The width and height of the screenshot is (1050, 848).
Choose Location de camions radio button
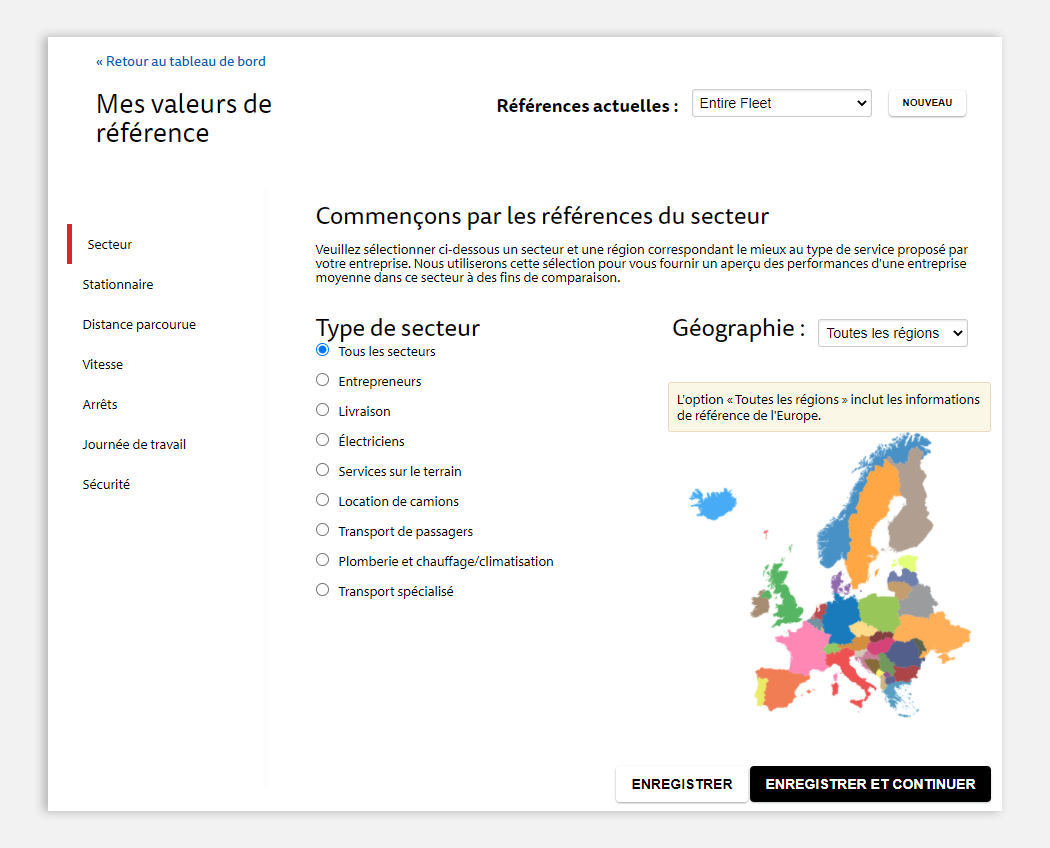point(322,500)
